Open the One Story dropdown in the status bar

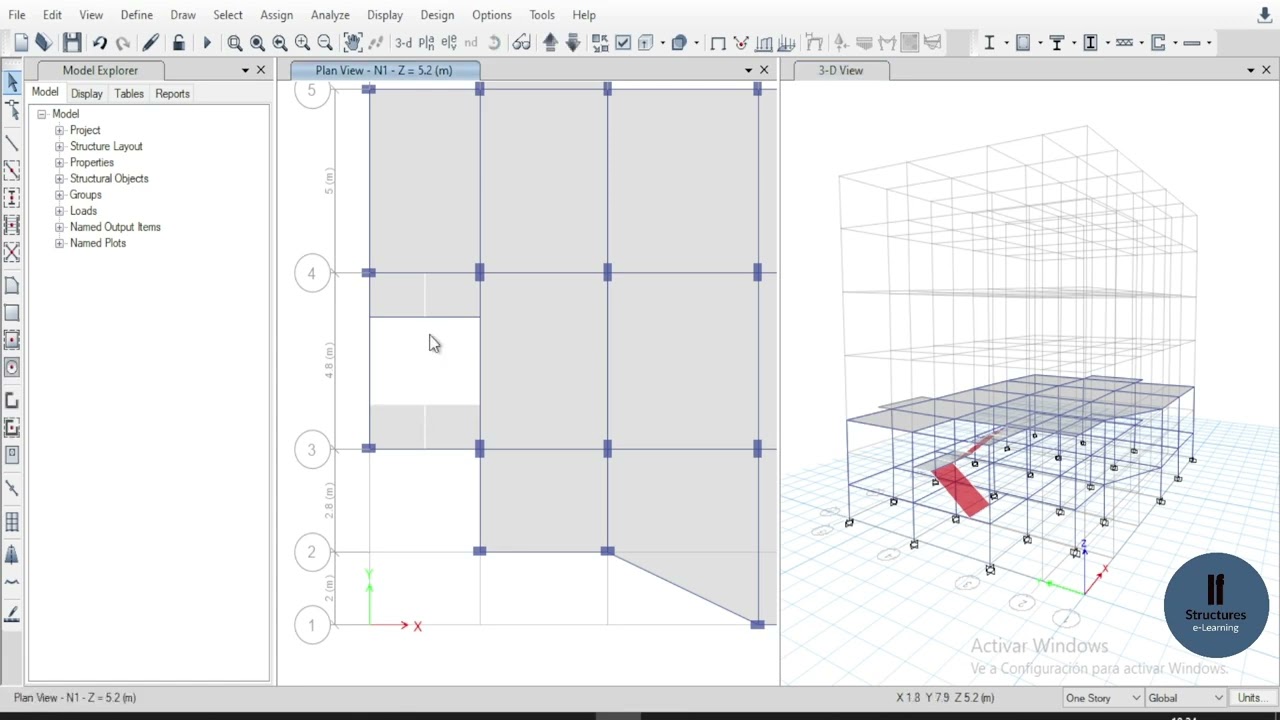[1103, 697]
